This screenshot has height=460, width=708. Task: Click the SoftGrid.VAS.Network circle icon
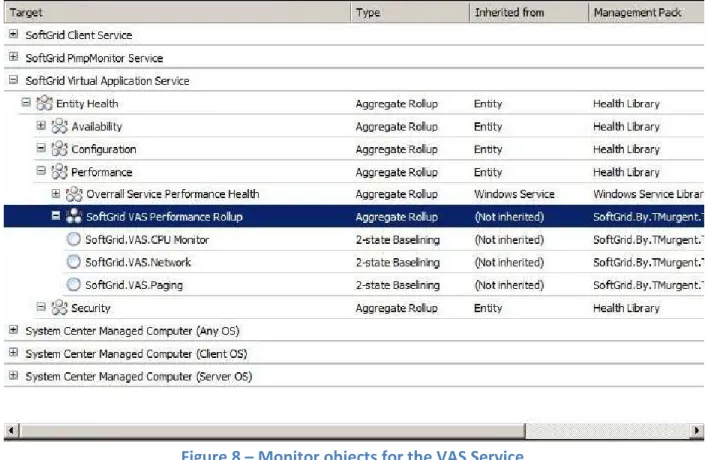tap(74, 262)
